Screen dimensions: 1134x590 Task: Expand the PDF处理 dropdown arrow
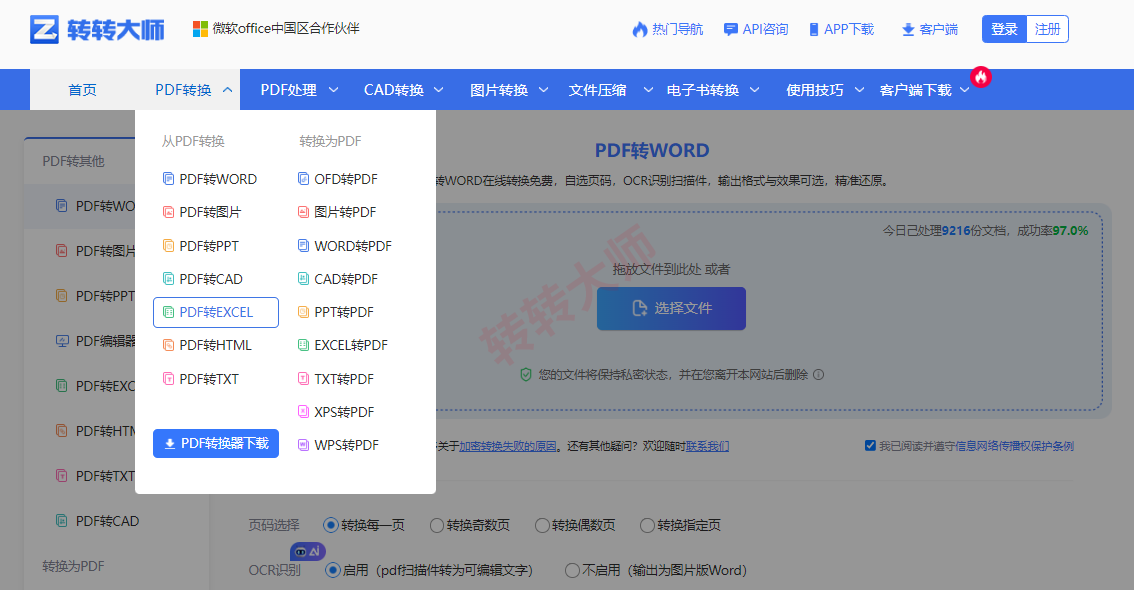[333, 90]
